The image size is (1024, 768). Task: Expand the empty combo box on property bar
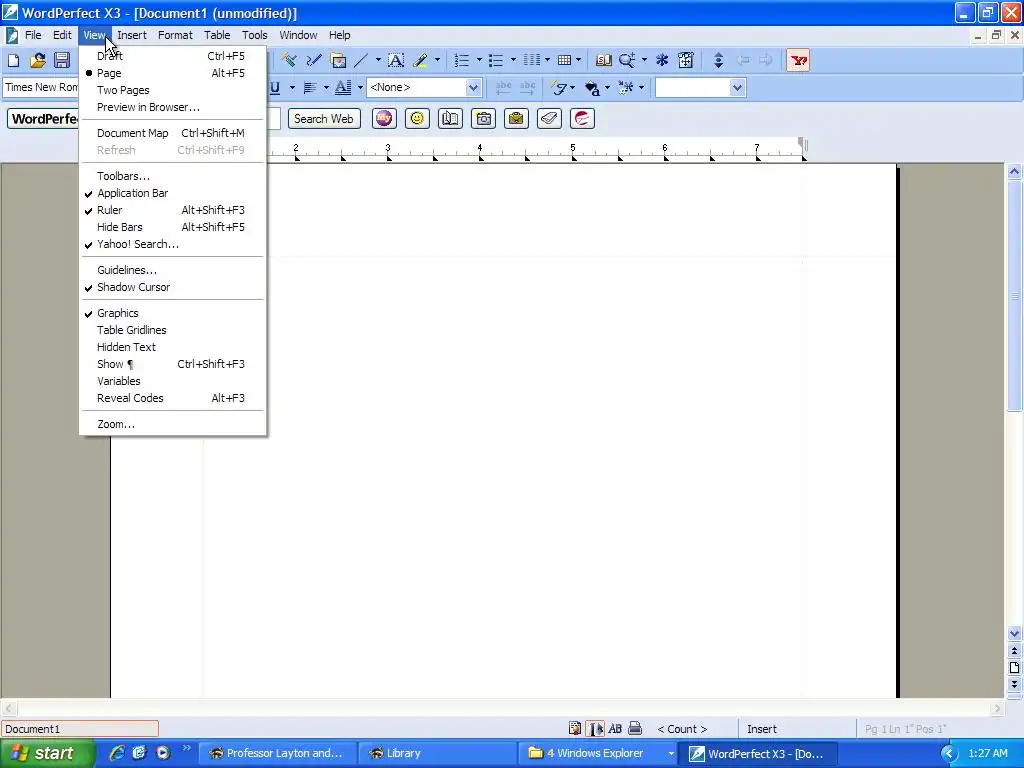[737, 88]
